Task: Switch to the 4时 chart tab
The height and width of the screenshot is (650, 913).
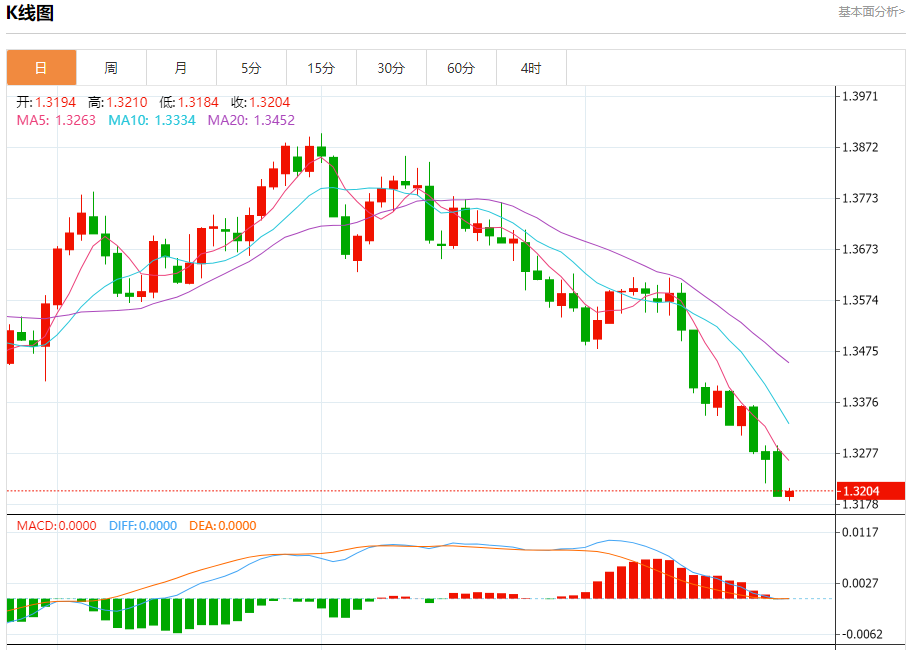Action: pos(531,68)
